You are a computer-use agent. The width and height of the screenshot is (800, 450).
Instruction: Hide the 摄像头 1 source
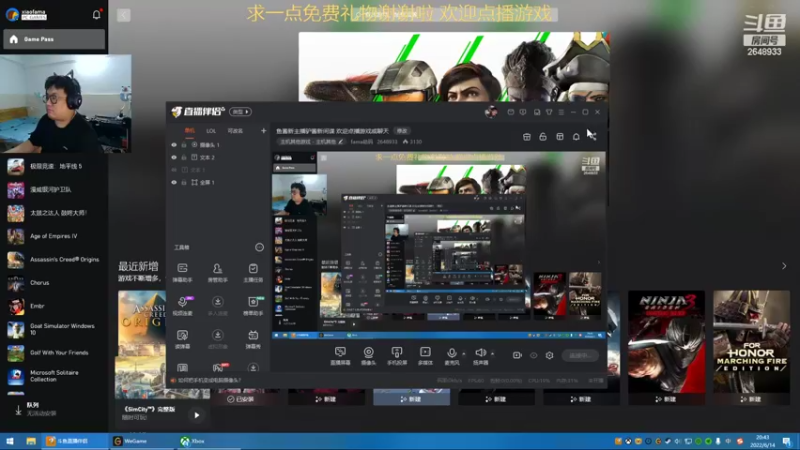[174, 145]
